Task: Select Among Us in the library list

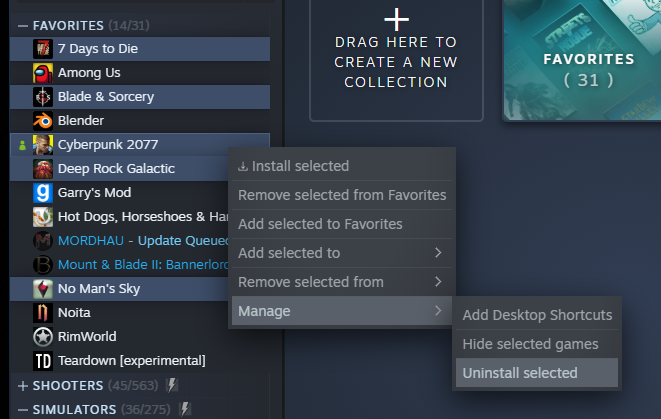Action: click(x=140, y=73)
